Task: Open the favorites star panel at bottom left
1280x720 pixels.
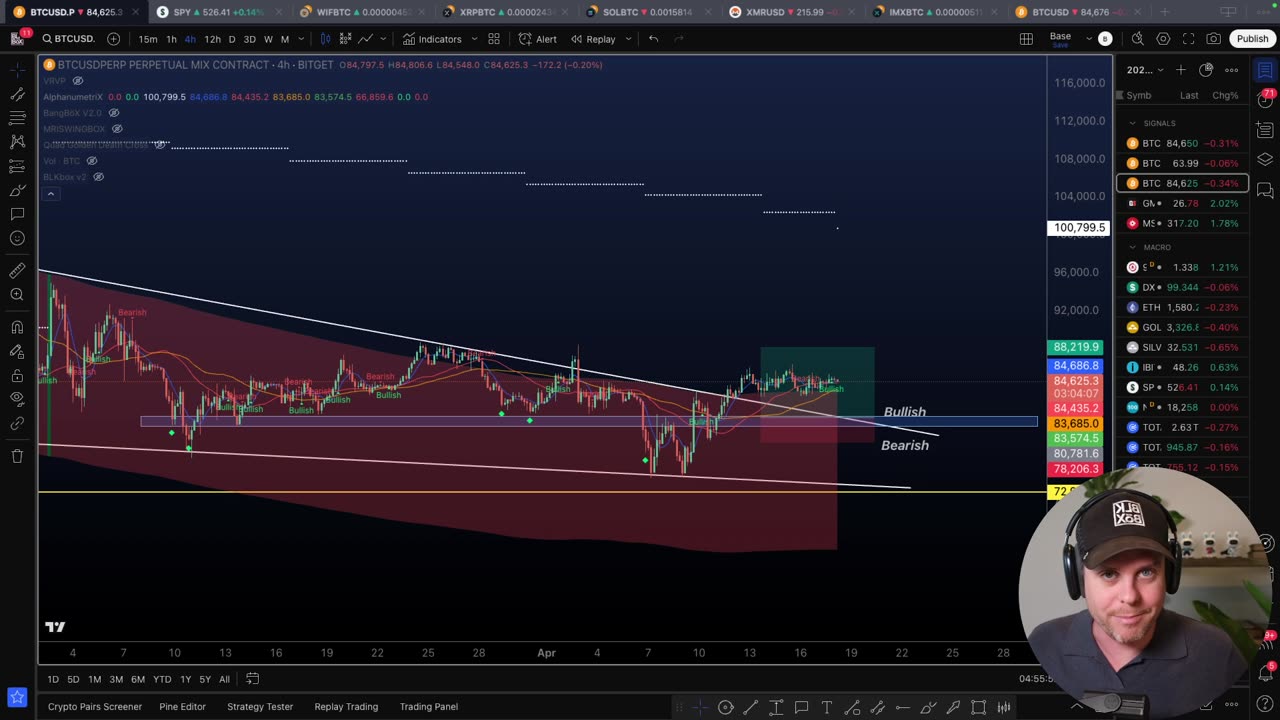Action: tap(16, 696)
